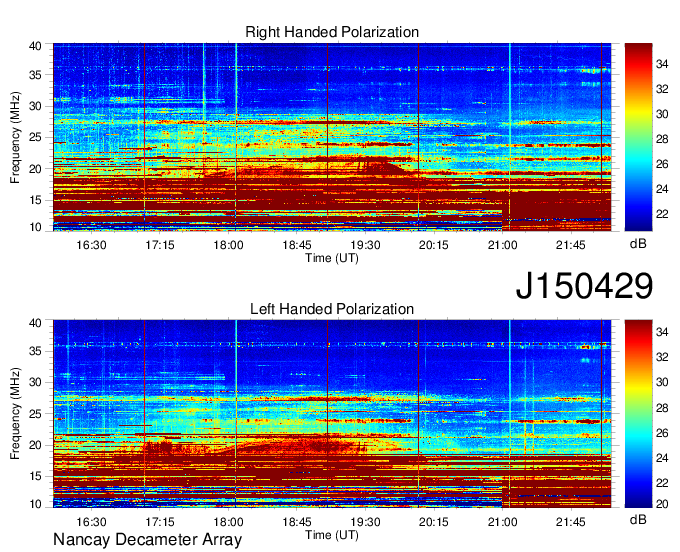Click the 35 MHz tick of Right Handed plot
This screenshot has height=552, width=680.
click(35, 75)
